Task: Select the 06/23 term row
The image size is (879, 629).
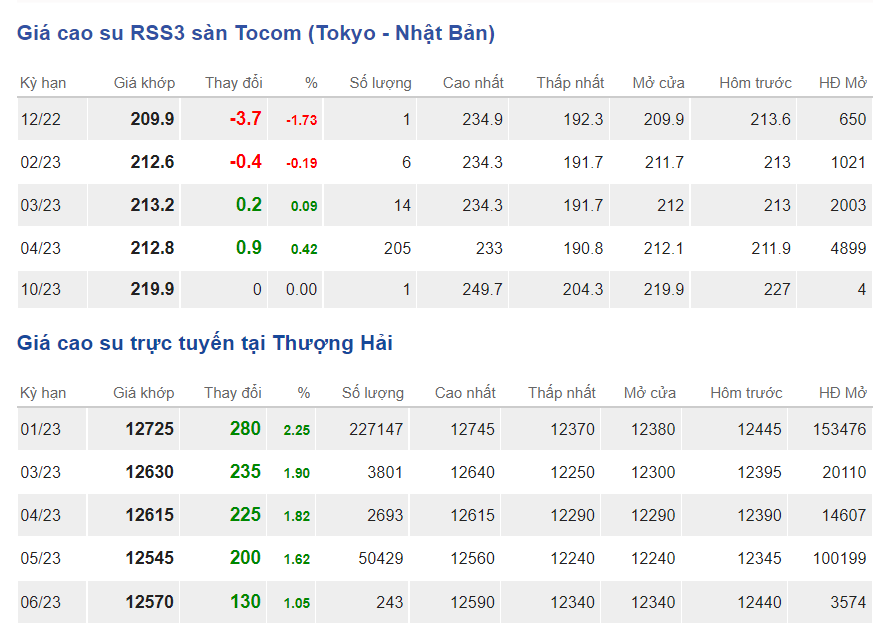Action: tap(41, 602)
